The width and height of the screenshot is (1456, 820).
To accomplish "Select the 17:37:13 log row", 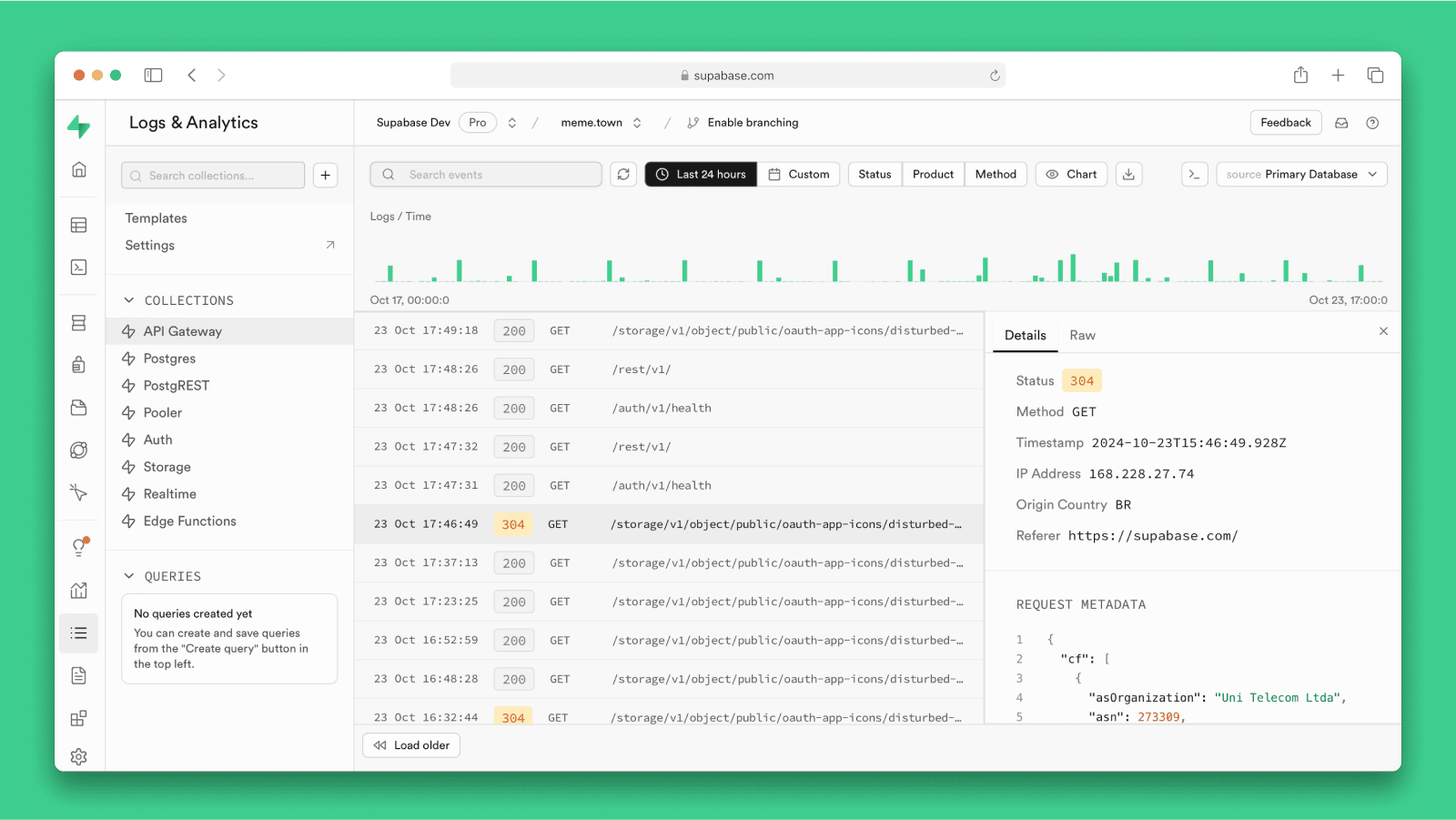I will 669,563.
